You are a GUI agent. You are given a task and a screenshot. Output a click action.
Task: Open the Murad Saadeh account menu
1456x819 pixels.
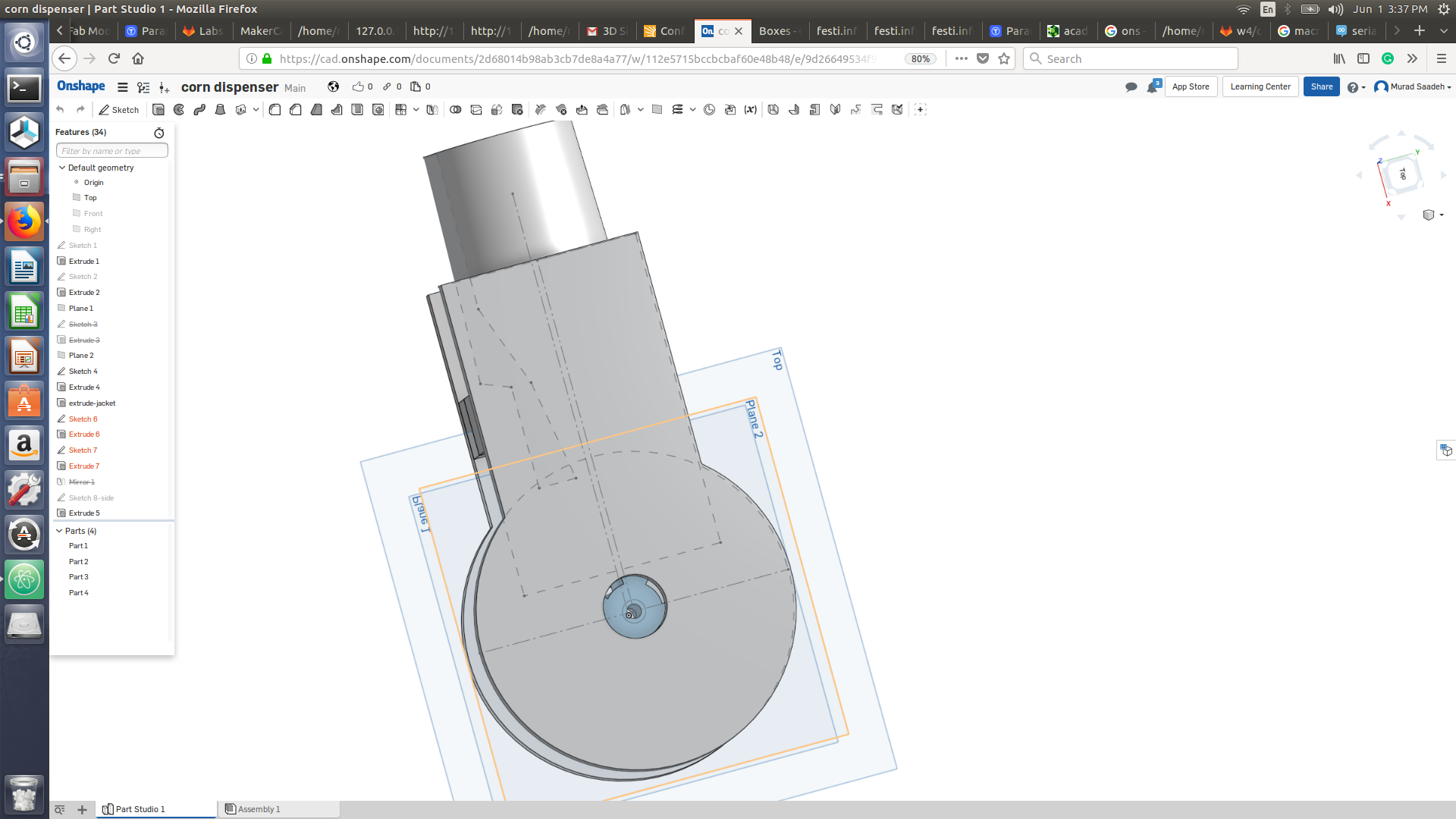(1414, 87)
